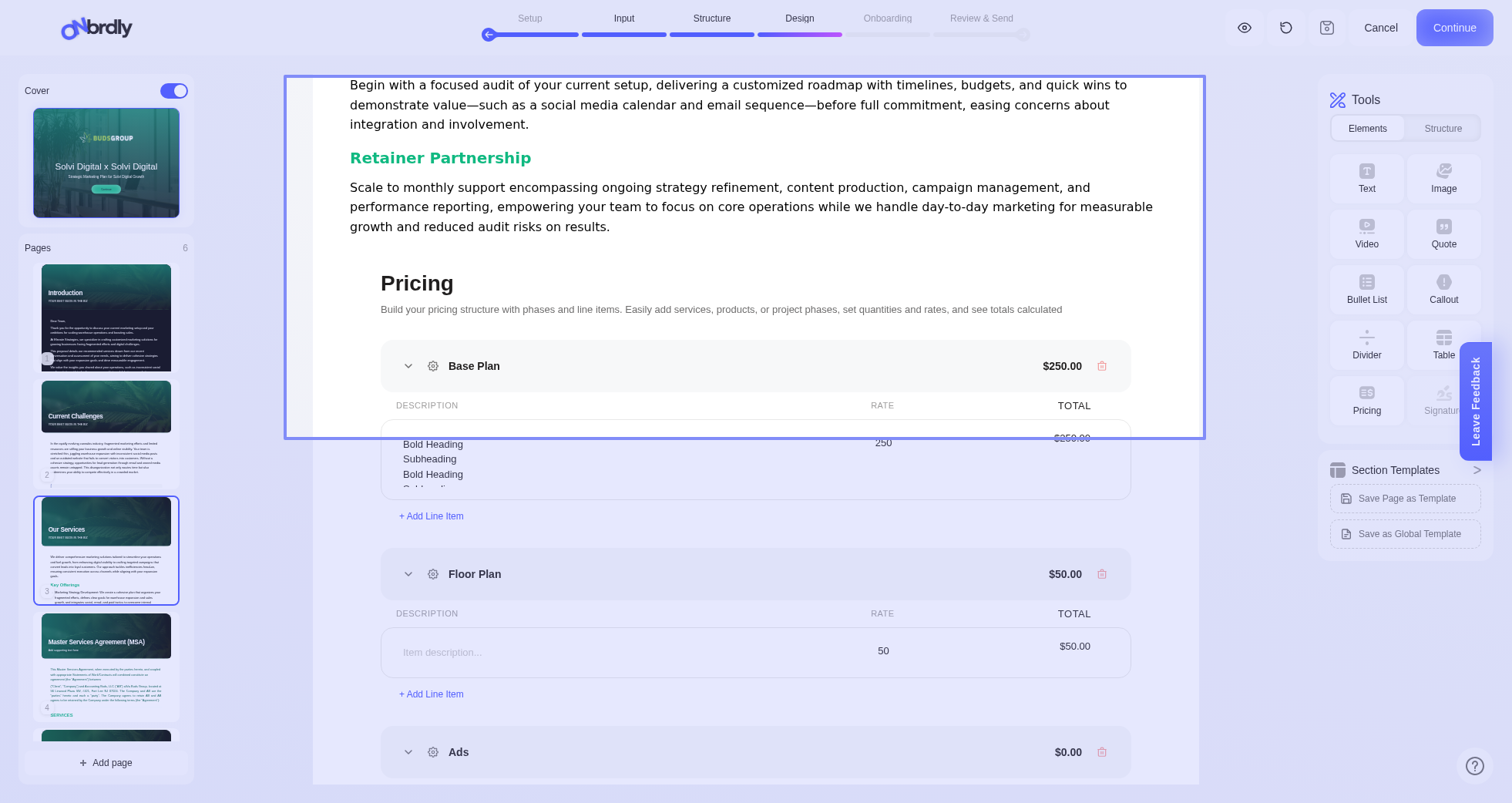
Task: Add a Divider element
Action: point(1366,345)
